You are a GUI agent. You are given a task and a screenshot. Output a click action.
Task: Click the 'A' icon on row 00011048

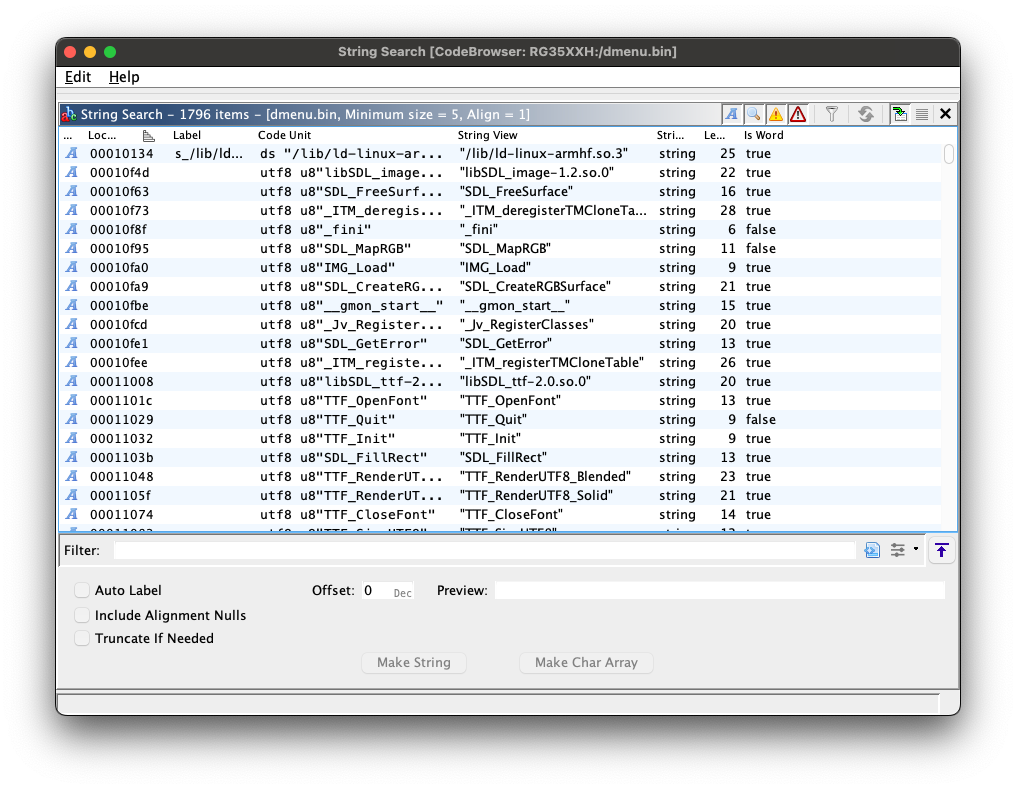coord(72,476)
